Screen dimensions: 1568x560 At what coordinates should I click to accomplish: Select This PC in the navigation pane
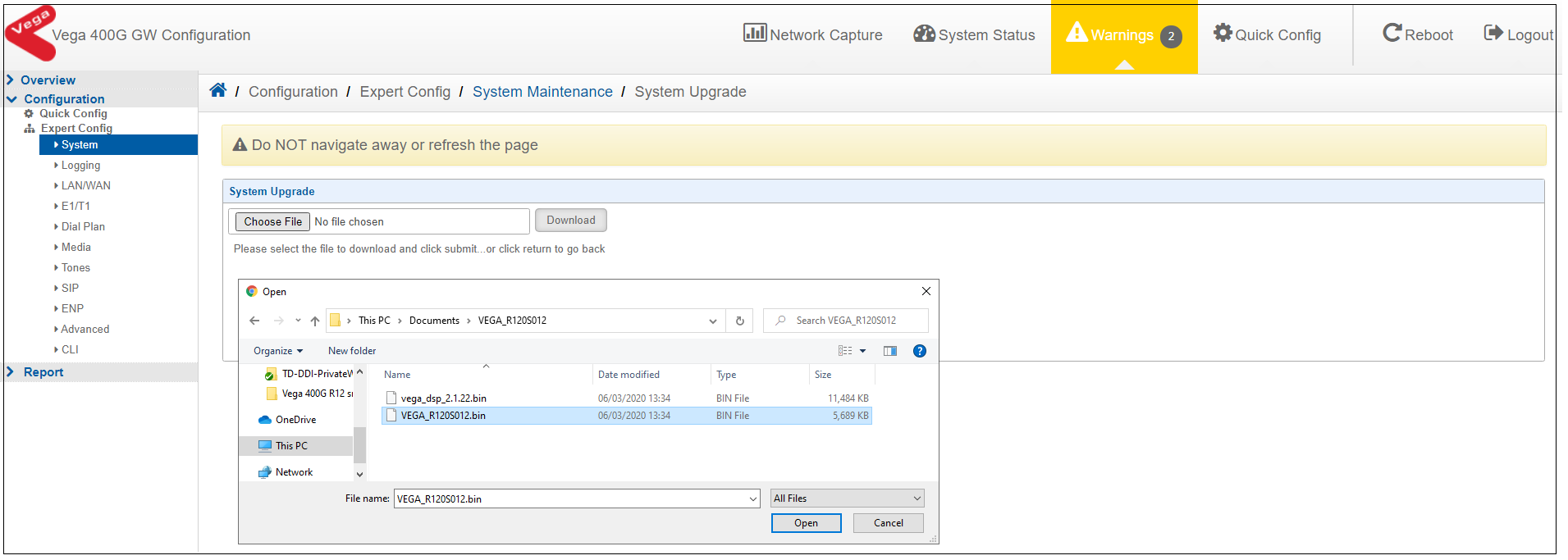pyautogui.click(x=283, y=446)
